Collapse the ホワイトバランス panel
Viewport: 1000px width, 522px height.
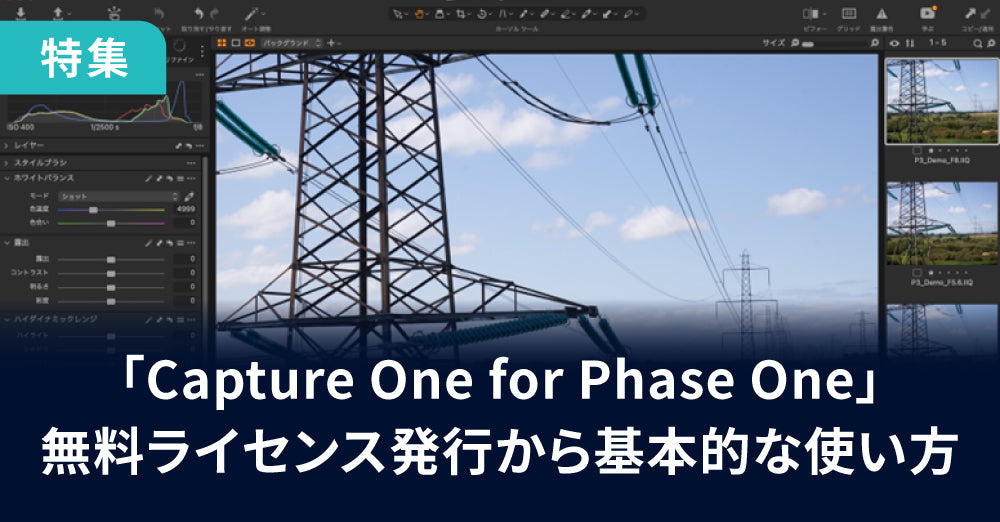(x=7, y=178)
